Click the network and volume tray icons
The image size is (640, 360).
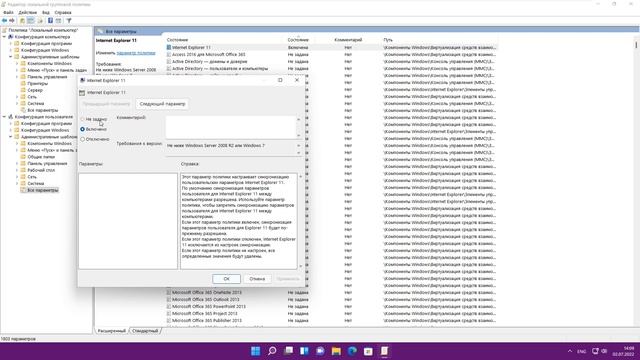pyautogui.click(x=600, y=351)
